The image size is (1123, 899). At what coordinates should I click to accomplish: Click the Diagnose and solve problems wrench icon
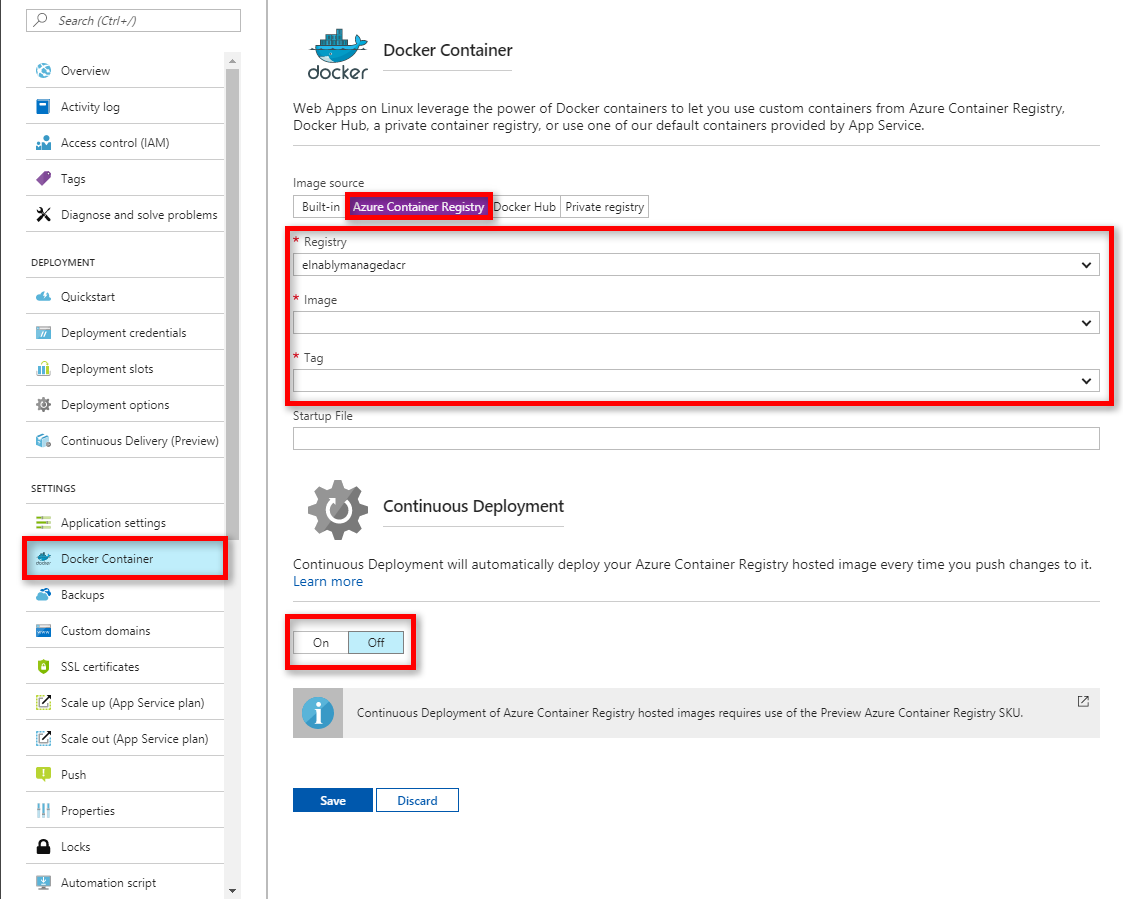[44, 214]
